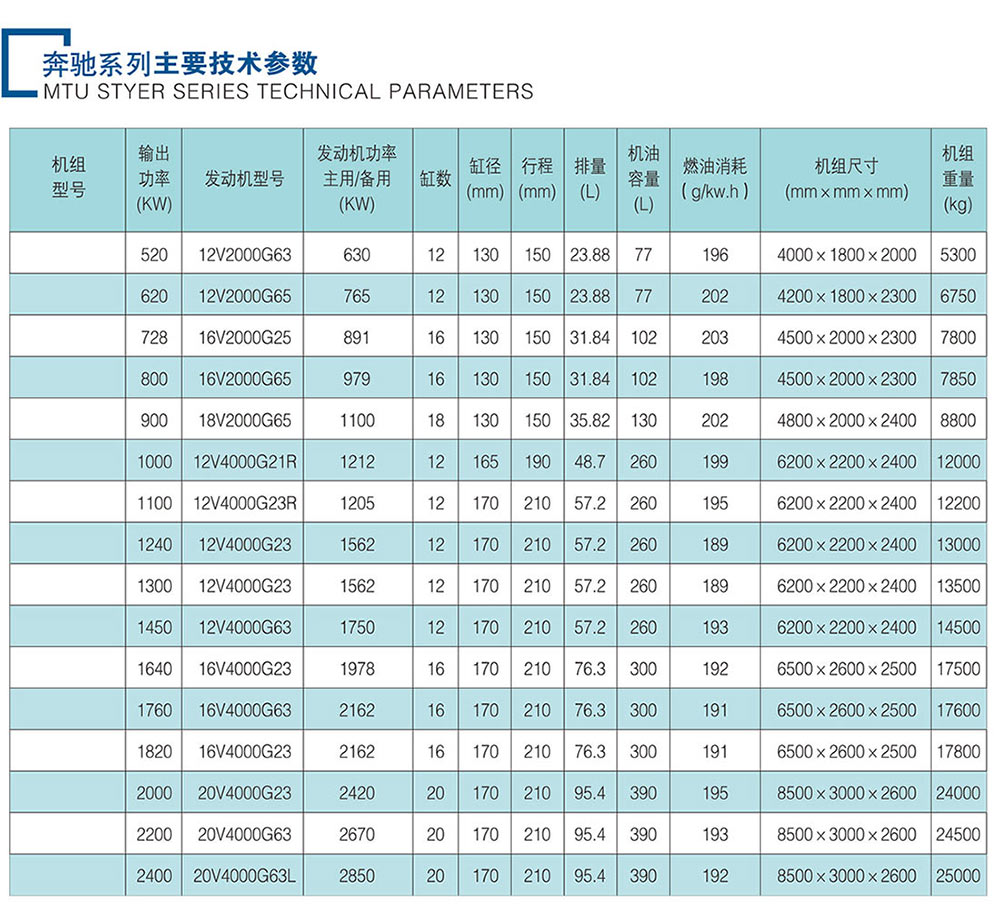Select the 输出功率 (KW) column header
The height and width of the screenshot is (907, 1000).
coord(154,179)
